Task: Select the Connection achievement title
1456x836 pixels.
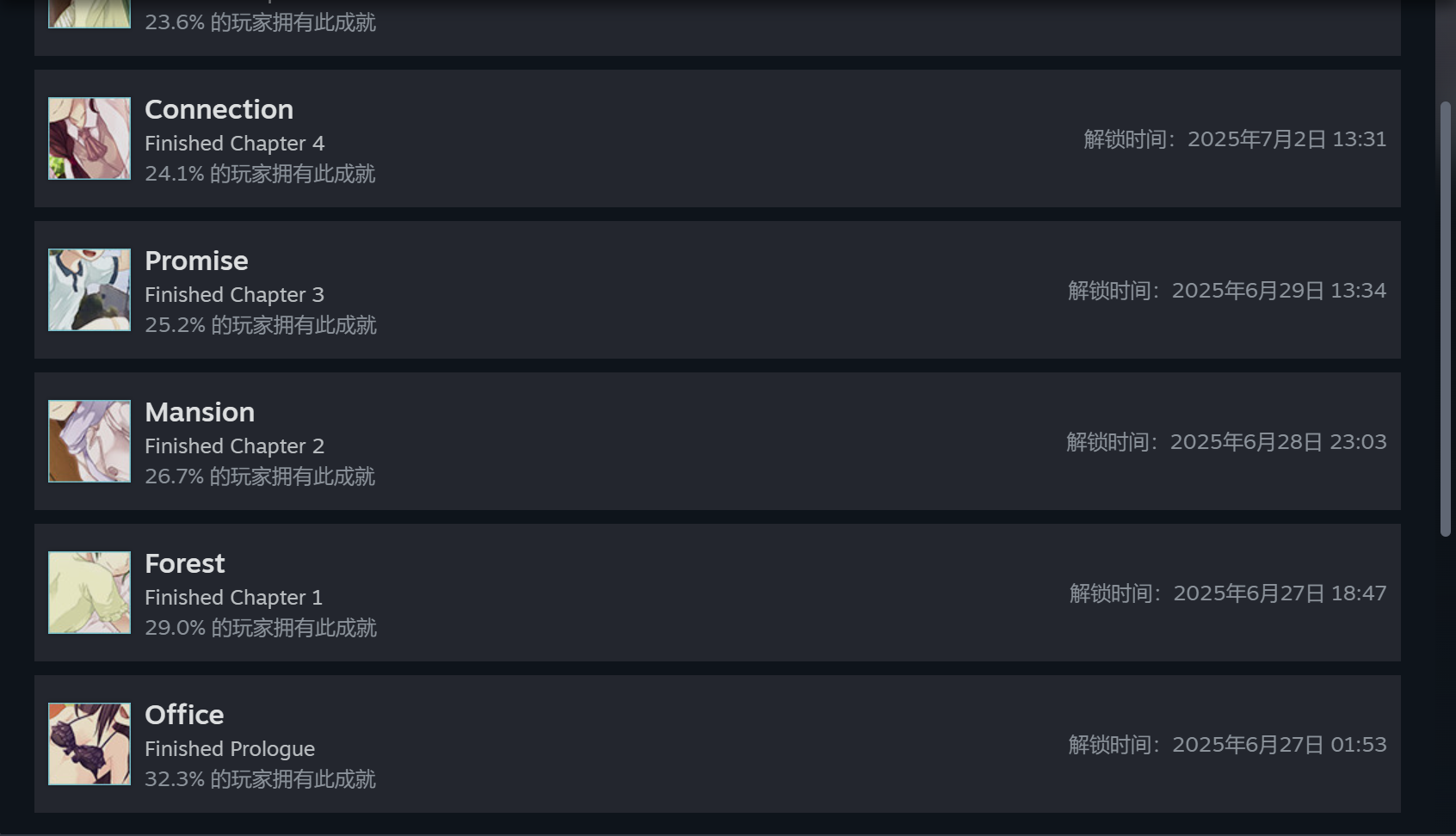Action: [219, 109]
